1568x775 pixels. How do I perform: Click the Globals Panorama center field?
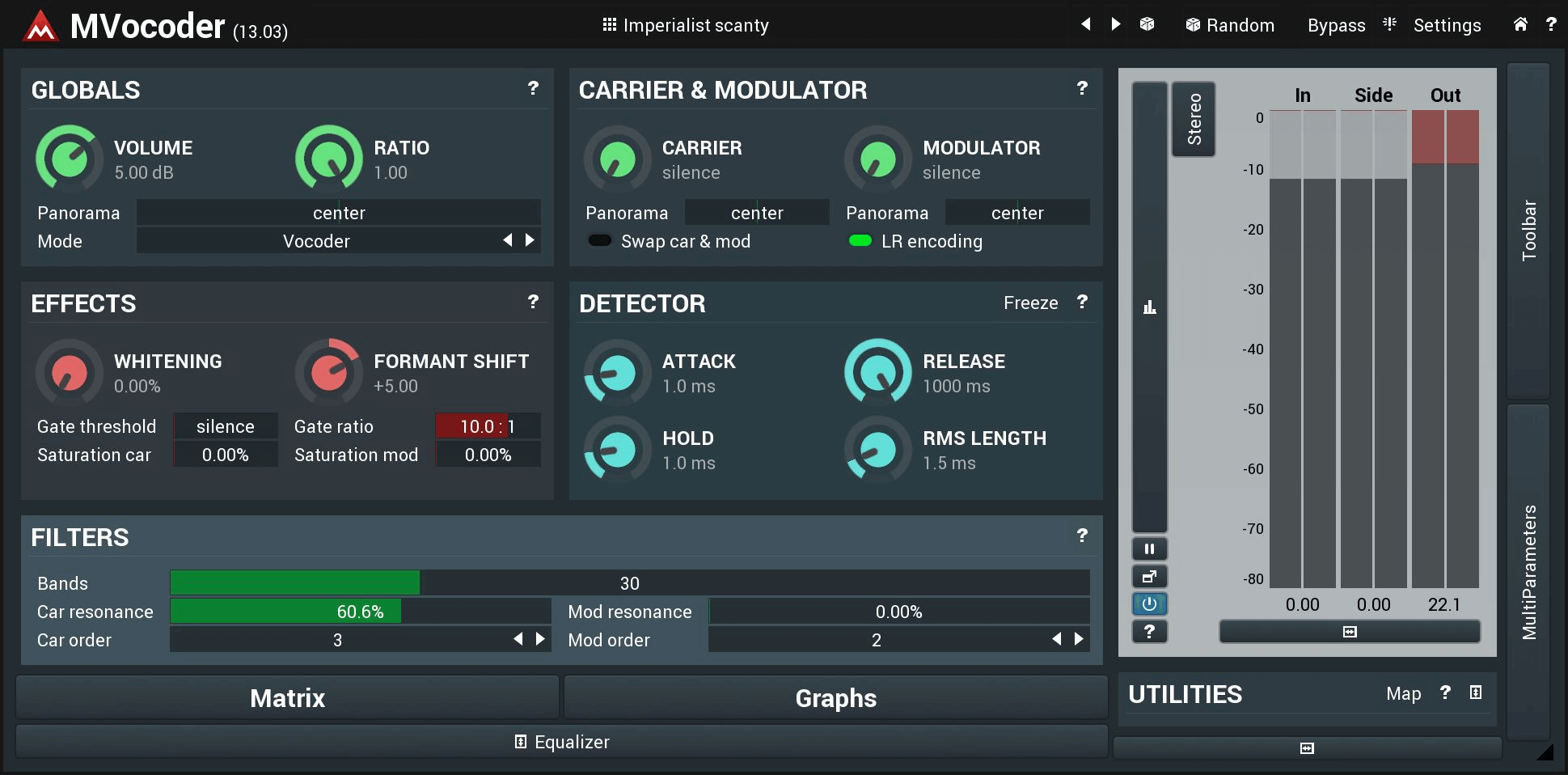(339, 213)
